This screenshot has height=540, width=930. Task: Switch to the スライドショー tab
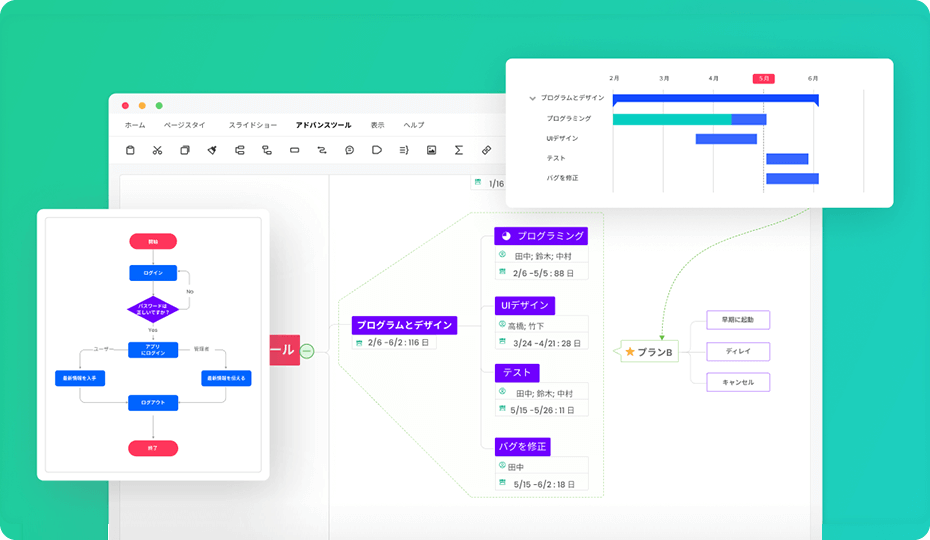coord(253,125)
